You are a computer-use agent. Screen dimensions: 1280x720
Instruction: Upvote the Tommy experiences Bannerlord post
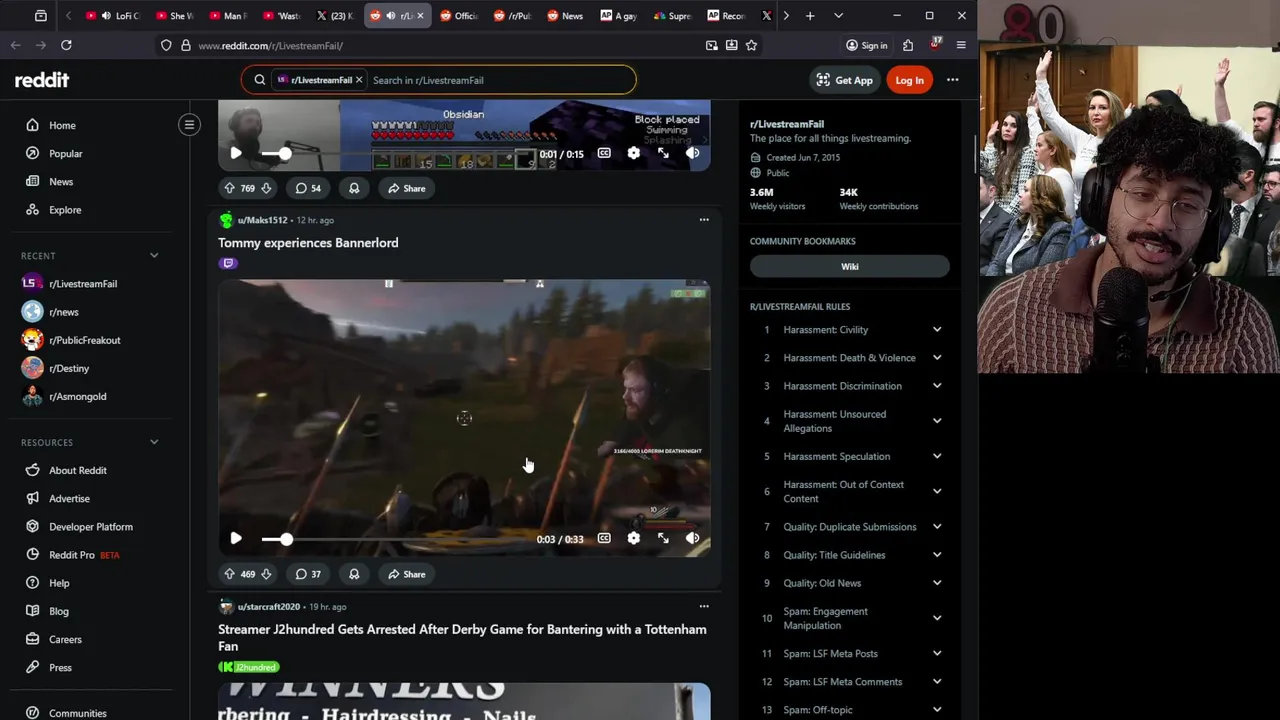tap(229, 574)
